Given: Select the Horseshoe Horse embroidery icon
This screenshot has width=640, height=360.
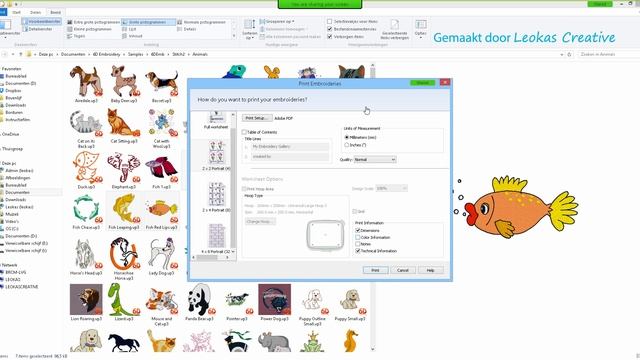Looking at the screenshot, I should click(124, 259).
